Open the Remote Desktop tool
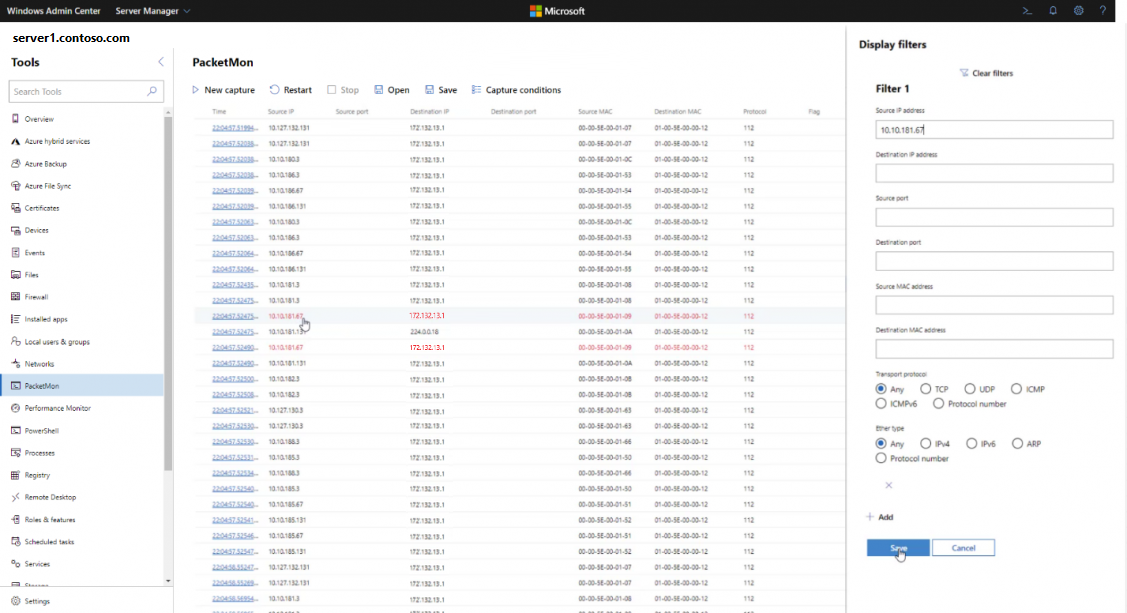 (x=50, y=497)
